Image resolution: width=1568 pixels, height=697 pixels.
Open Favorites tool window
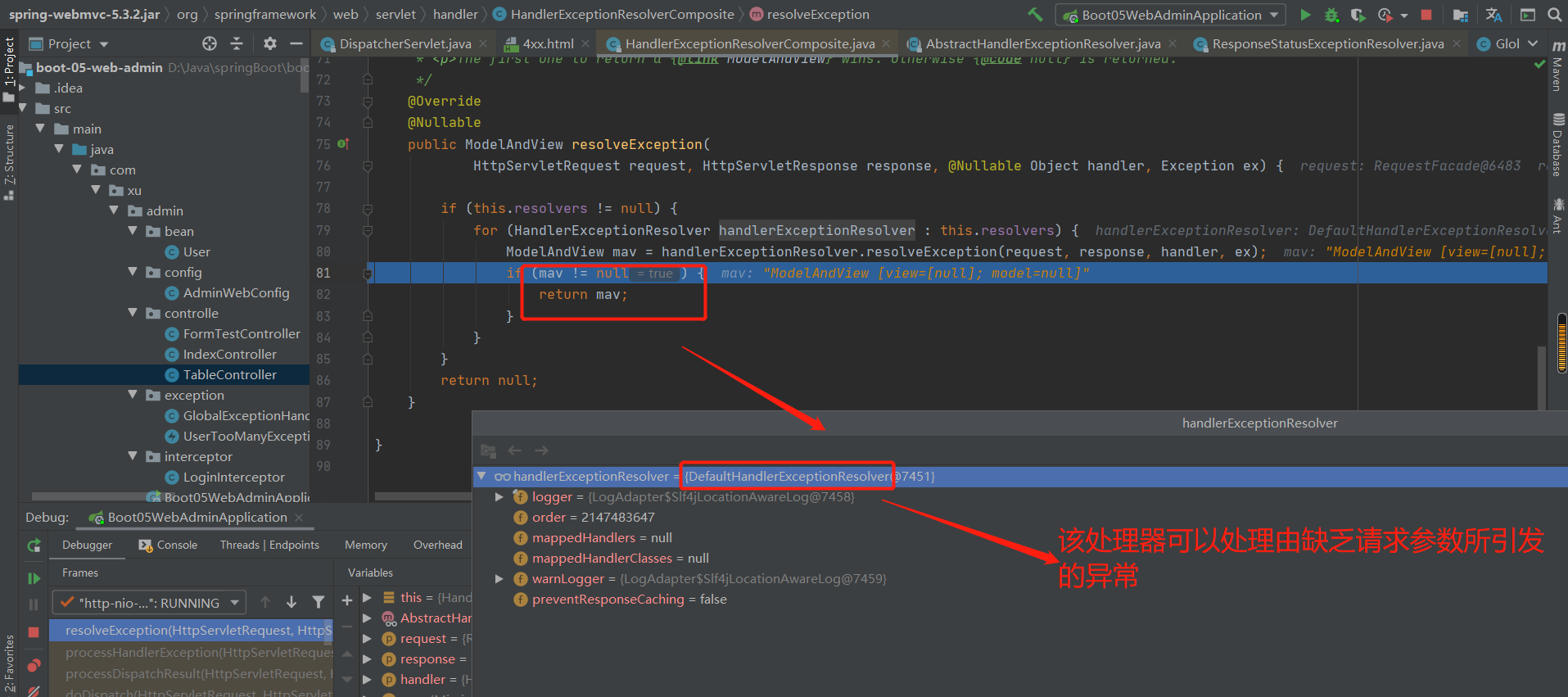pos(9,665)
